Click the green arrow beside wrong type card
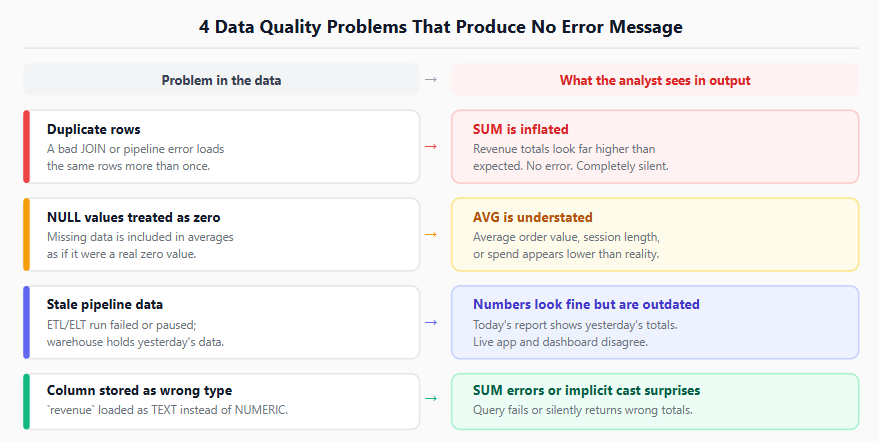The height and width of the screenshot is (441, 879). click(431, 398)
